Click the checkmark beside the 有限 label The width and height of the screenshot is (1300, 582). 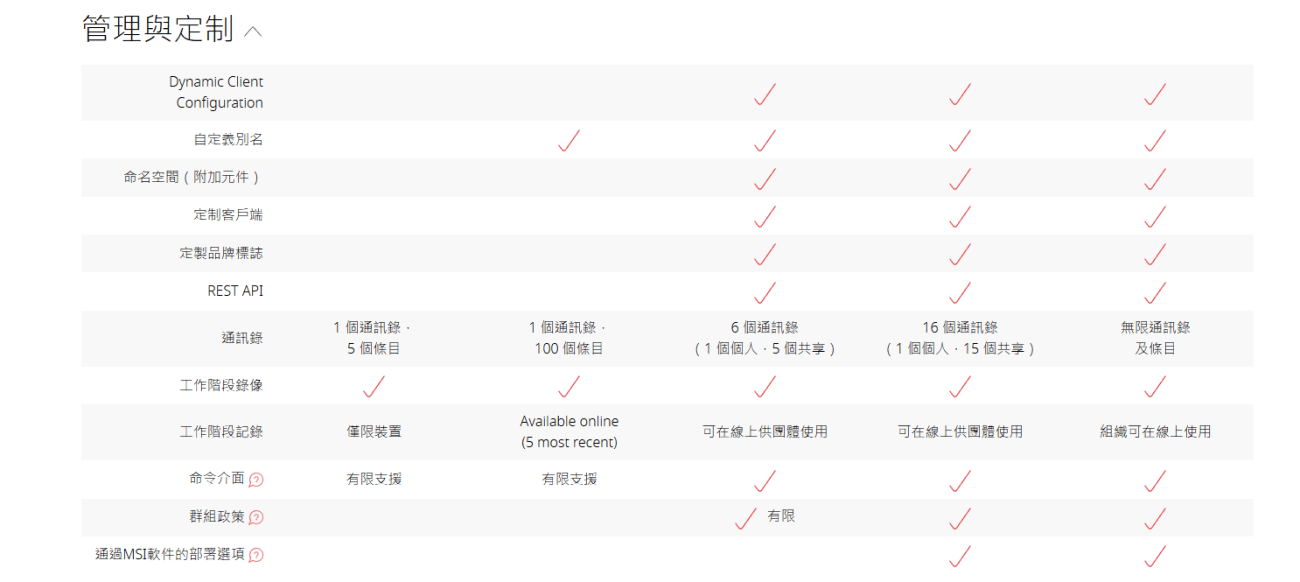(x=745, y=518)
